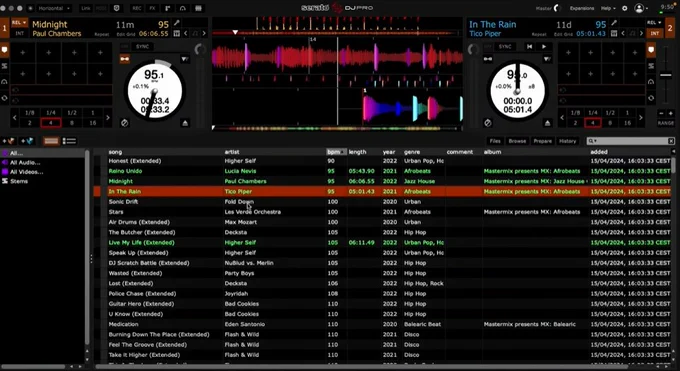Select the Stems crate in sidebar
The width and height of the screenshot is (680, 371).
19,181
